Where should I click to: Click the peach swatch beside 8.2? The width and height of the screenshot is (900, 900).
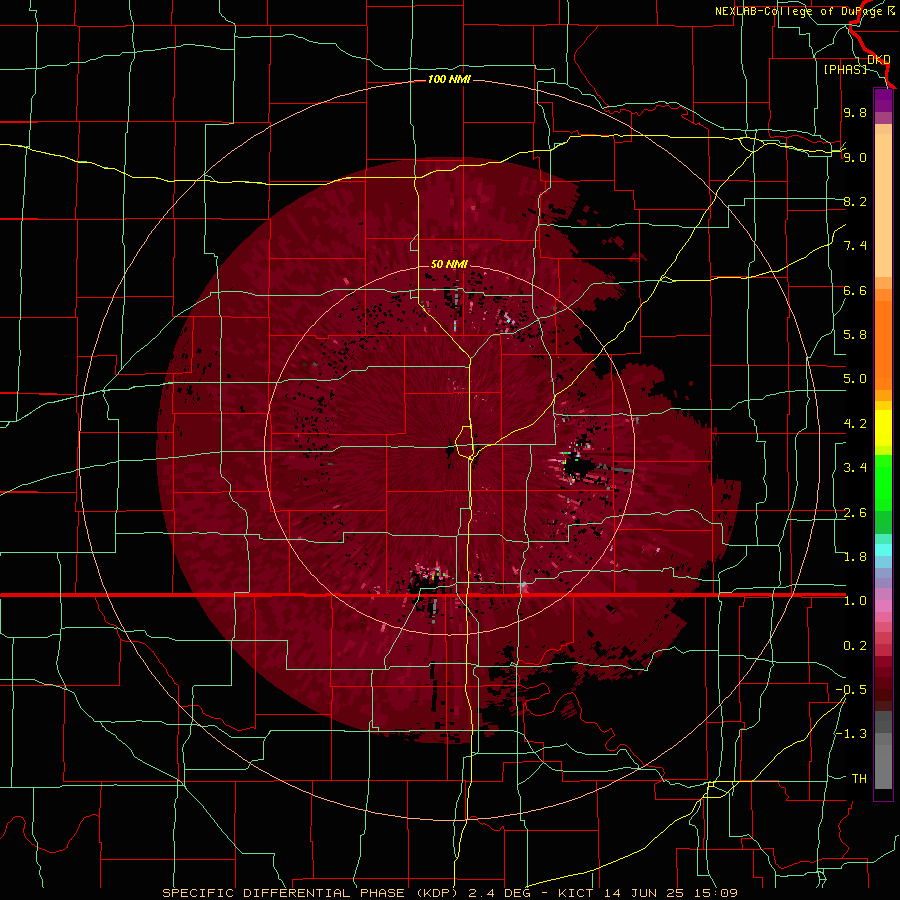[883, 205]
